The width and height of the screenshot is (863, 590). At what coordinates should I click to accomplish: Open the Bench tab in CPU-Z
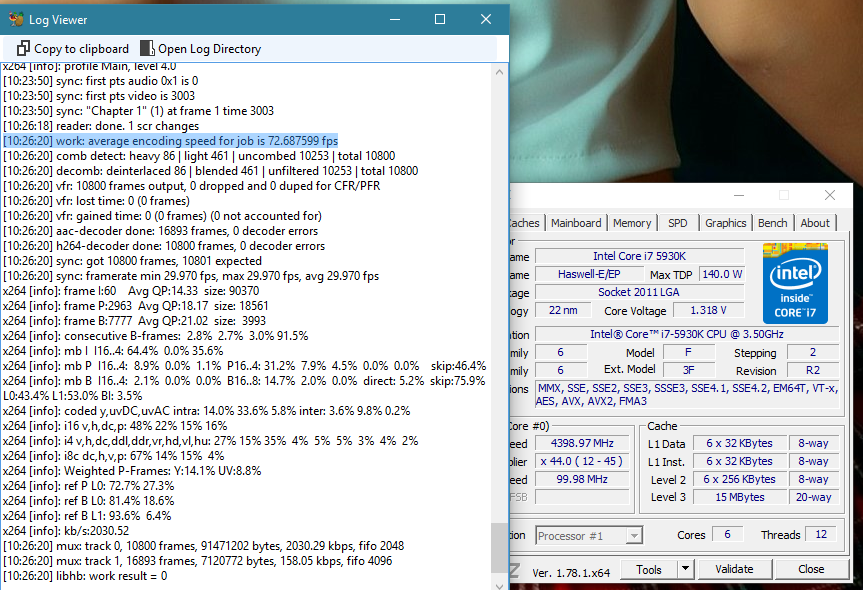click(x=773, y=223)
